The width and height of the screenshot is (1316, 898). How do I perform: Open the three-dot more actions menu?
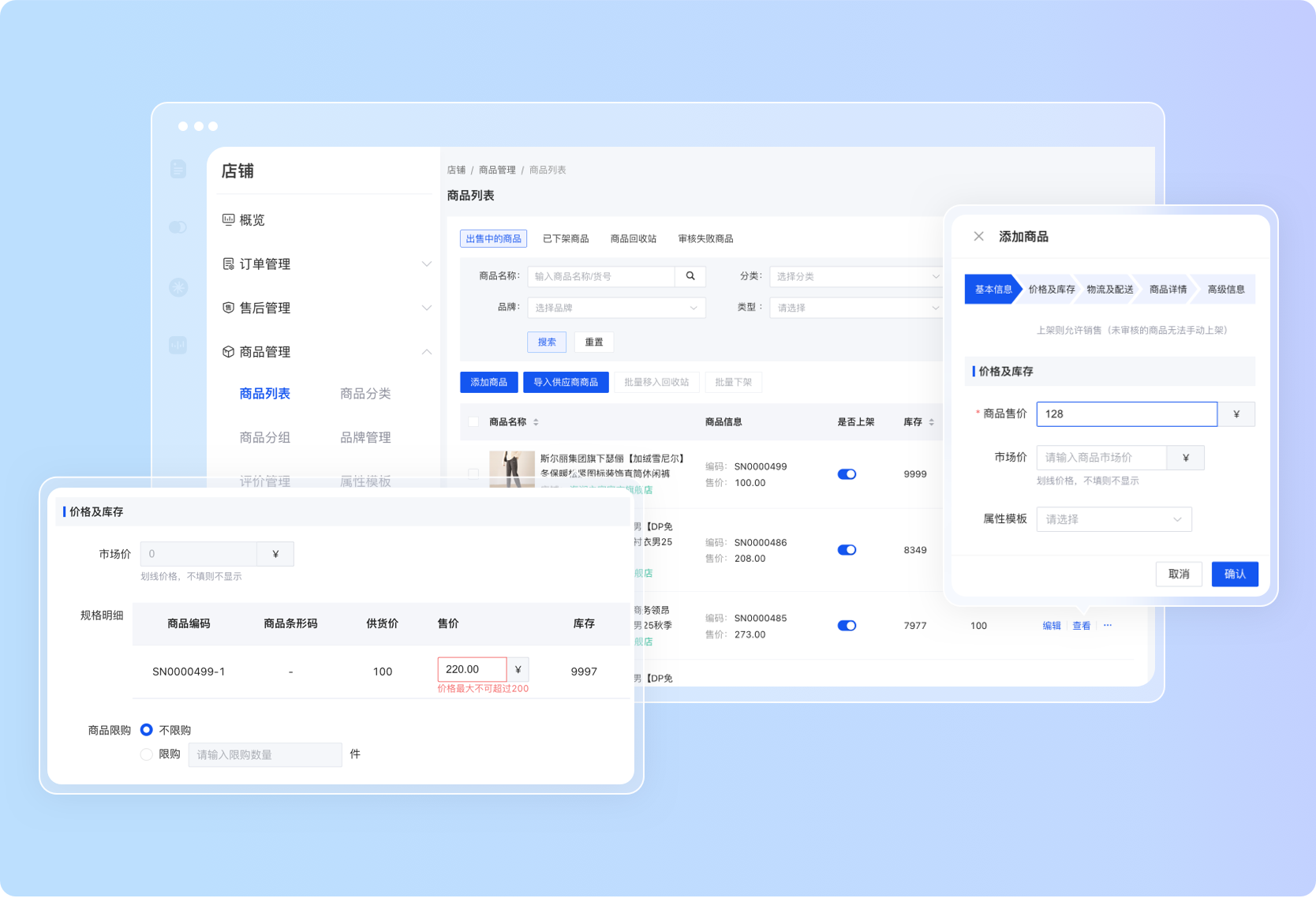(x=1108, y=625)
